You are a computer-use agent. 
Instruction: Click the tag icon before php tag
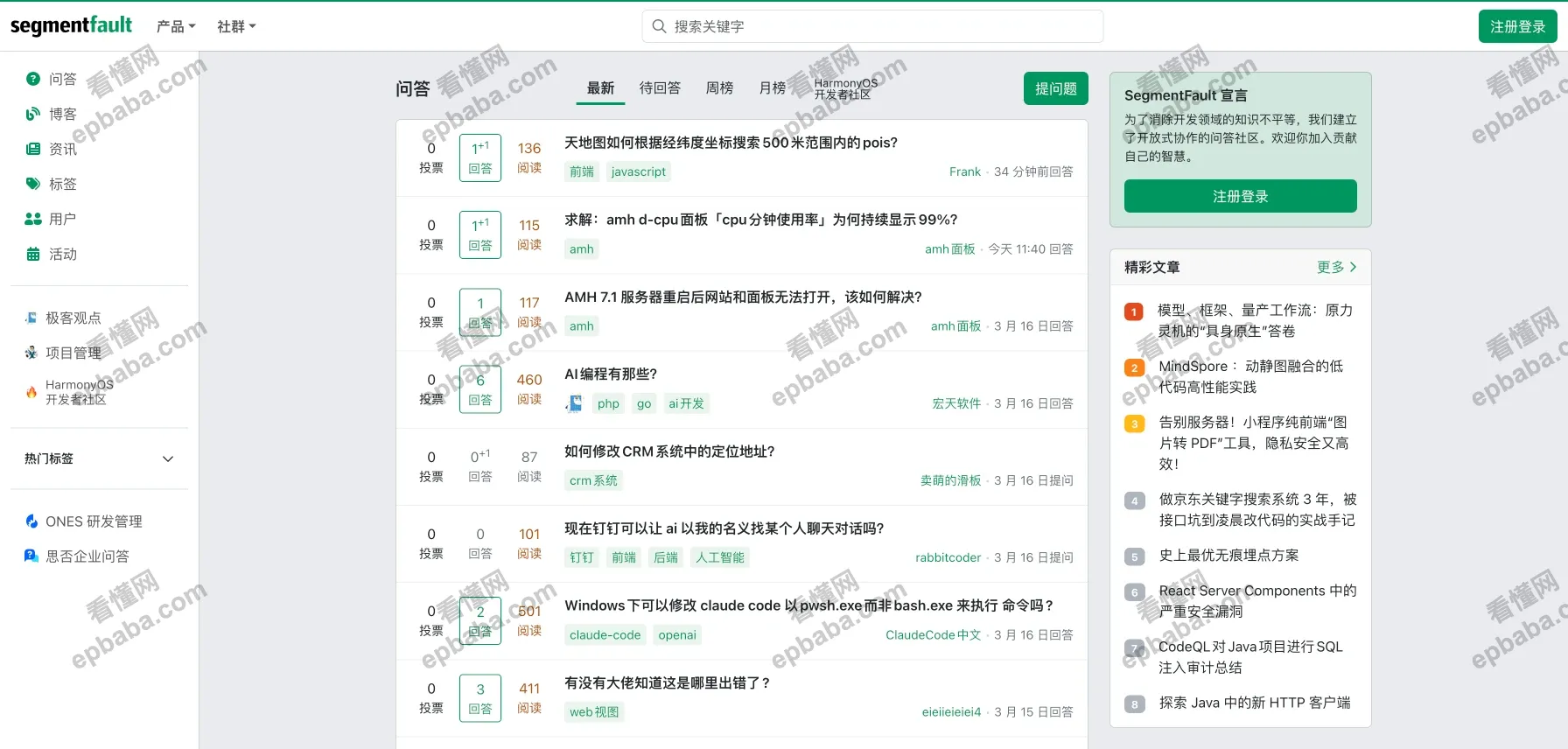(x=574, y=403)
